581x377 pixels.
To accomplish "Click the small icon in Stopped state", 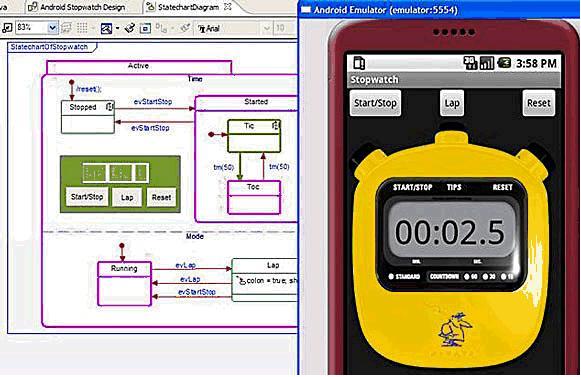I will click(110, 107).
